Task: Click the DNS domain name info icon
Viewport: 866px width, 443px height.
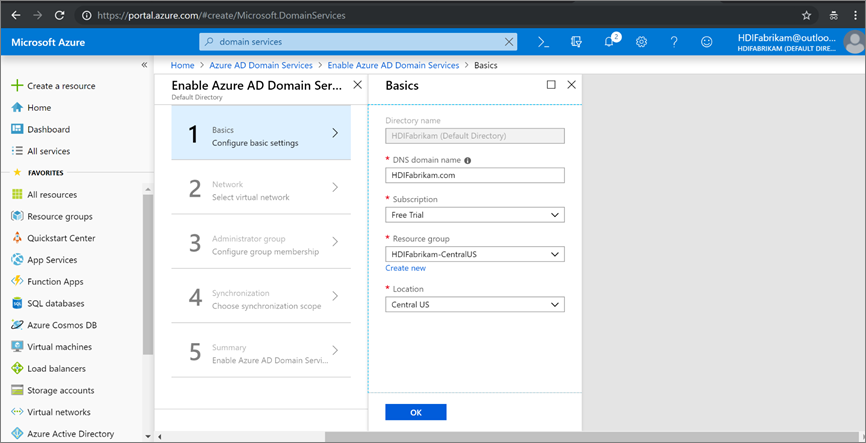Action: tap(467, 160)
